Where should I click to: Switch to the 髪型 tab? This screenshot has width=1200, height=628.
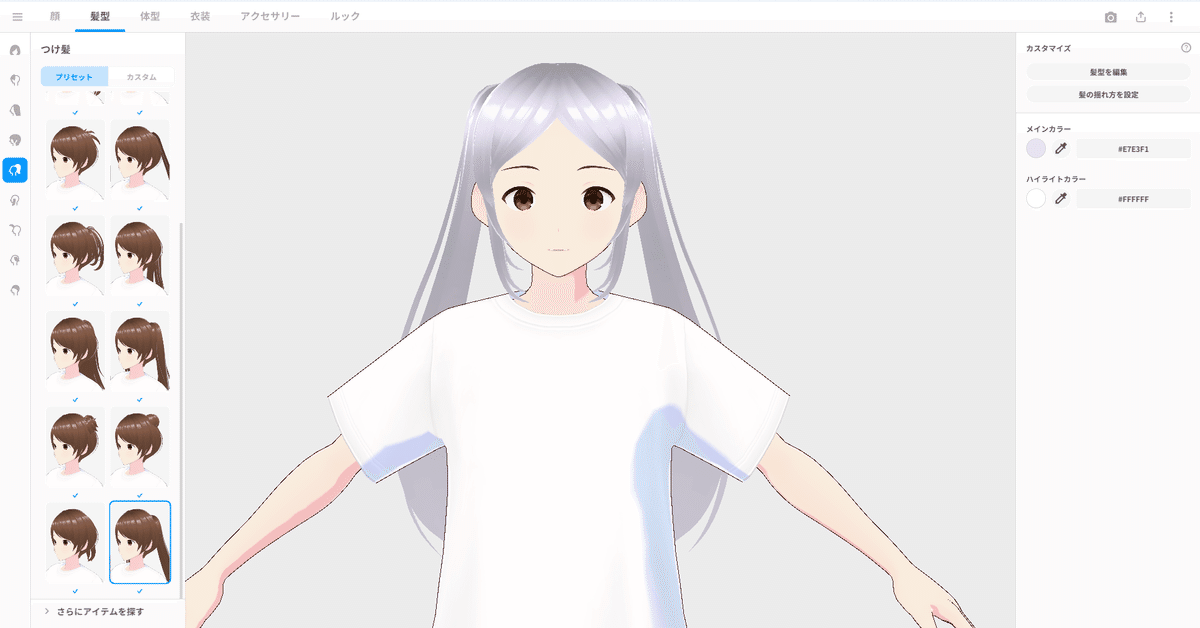[x=100, y=17]
